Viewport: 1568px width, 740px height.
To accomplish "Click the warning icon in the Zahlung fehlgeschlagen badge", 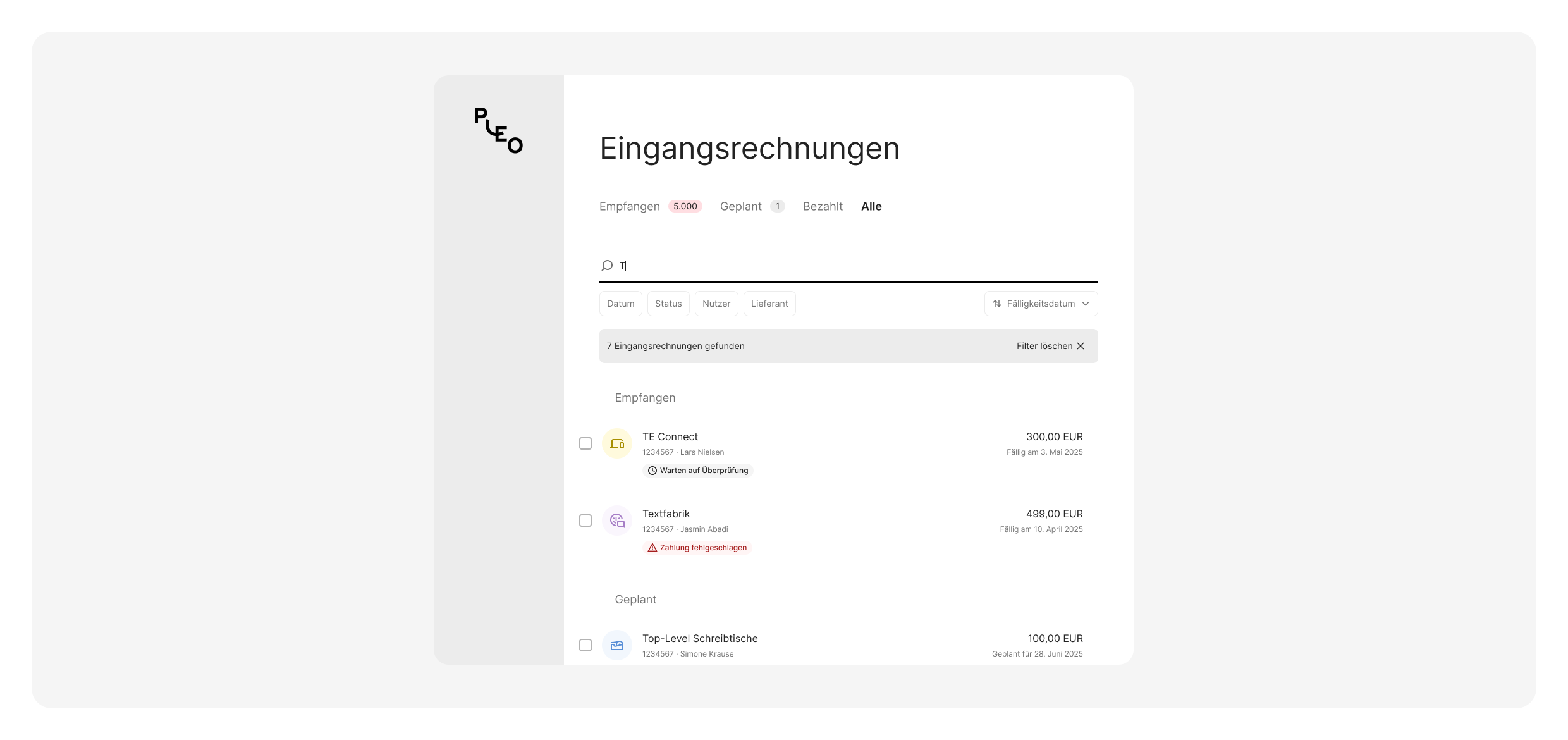I will 652,547.
